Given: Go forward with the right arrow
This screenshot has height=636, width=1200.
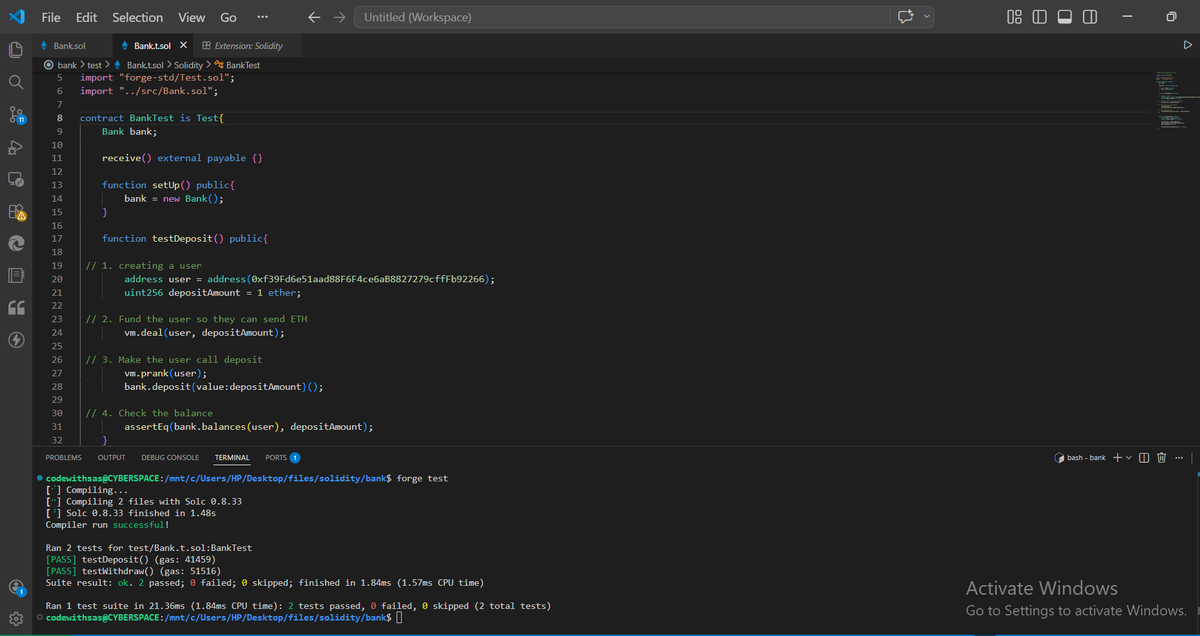Looking at the screenshot, I should pyautogui.click(x=338, y=17).
